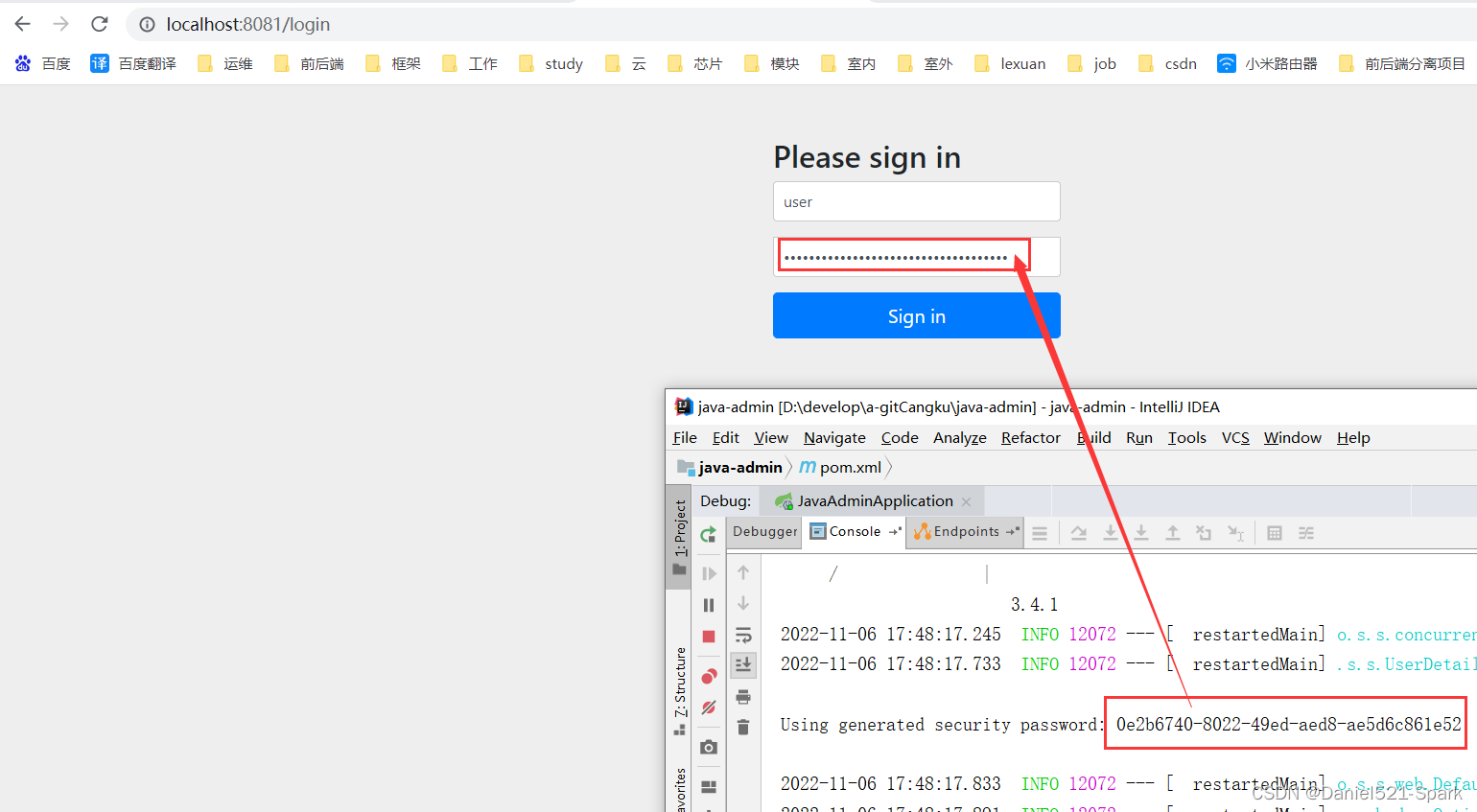Toggle Mute Breakpoints in debug panel

(x=709, y=708)
